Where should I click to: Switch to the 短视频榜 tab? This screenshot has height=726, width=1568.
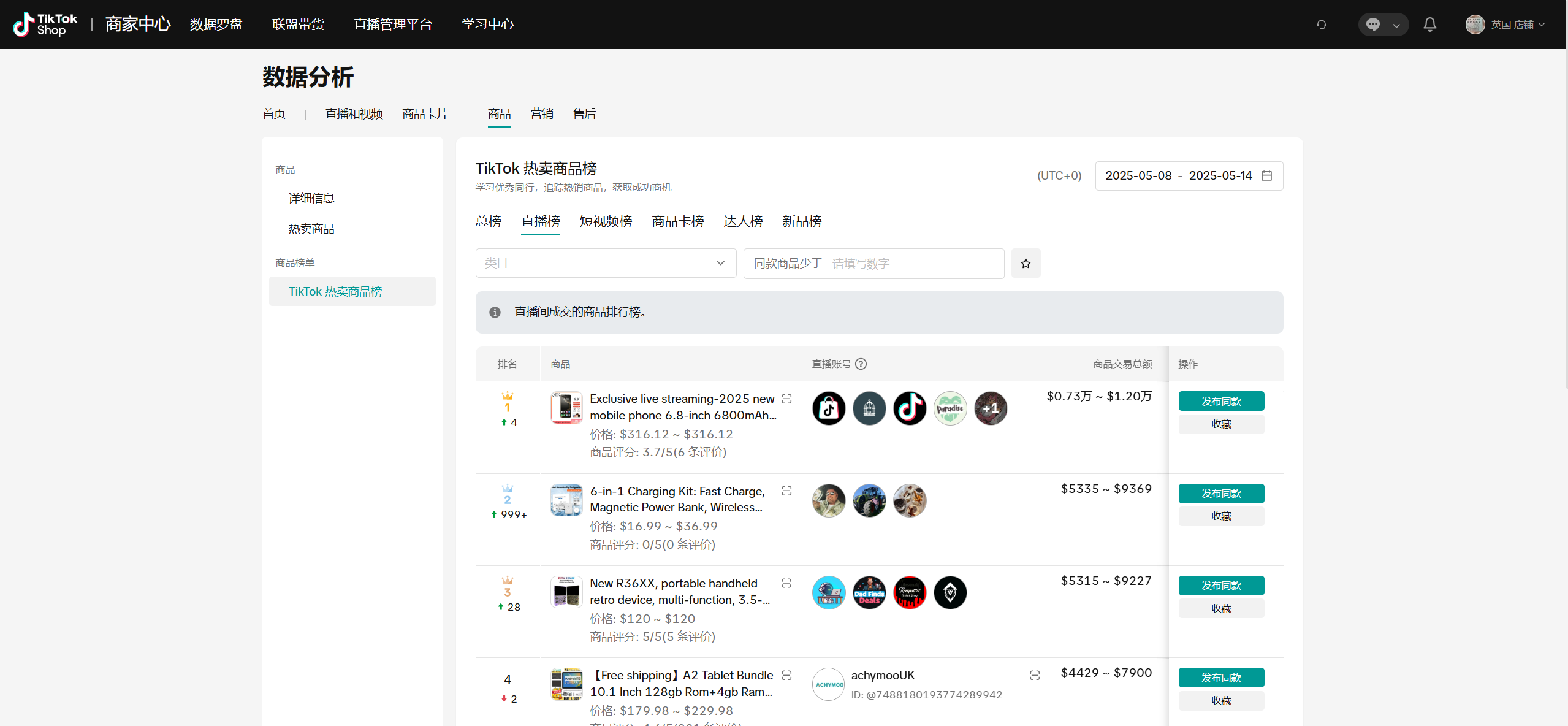pyautogui.click(x=606, y=221)
